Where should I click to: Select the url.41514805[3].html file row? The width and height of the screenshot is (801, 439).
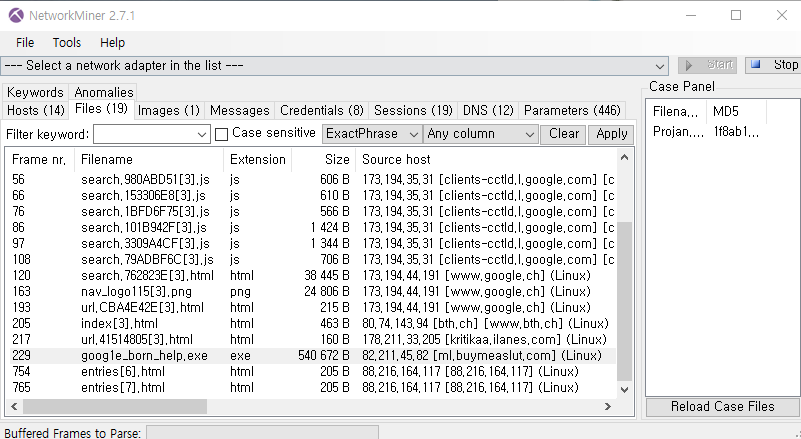[x=313, y=339]
